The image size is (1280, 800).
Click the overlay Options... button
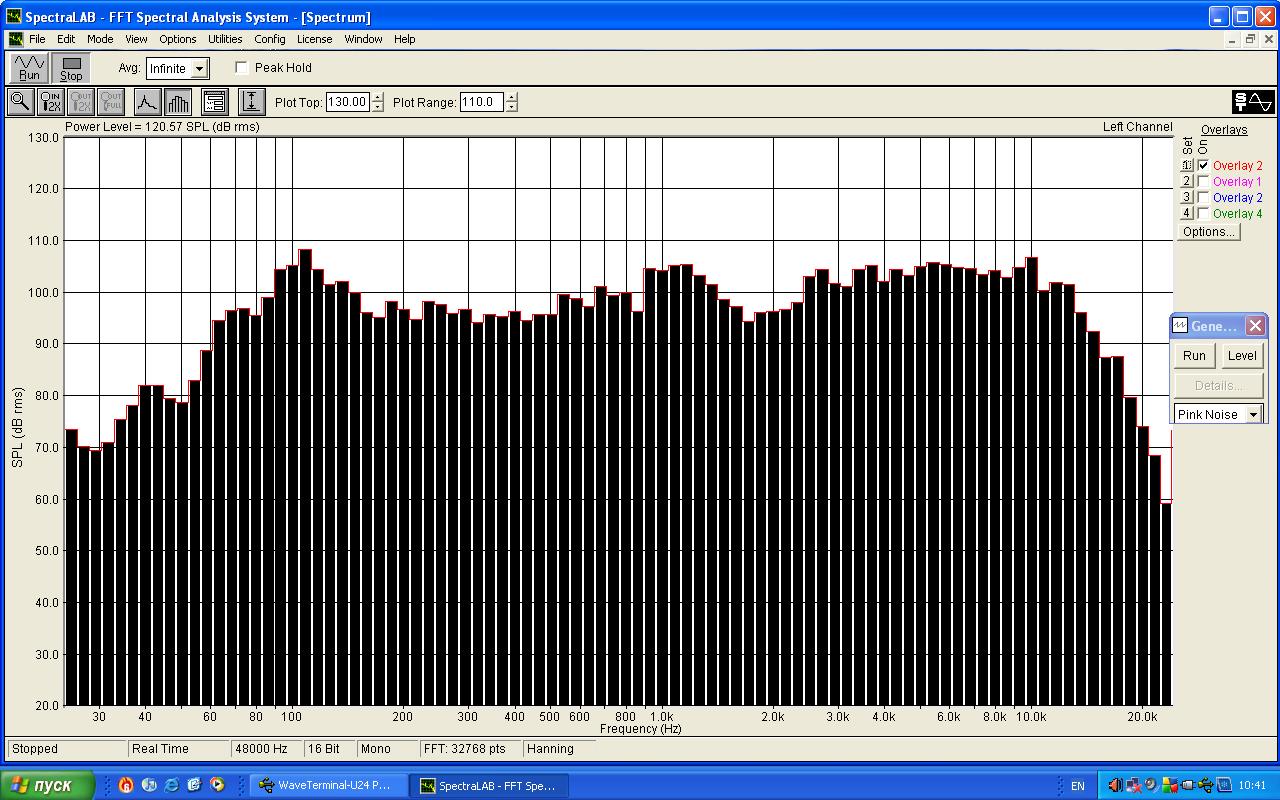(1208, 232)
